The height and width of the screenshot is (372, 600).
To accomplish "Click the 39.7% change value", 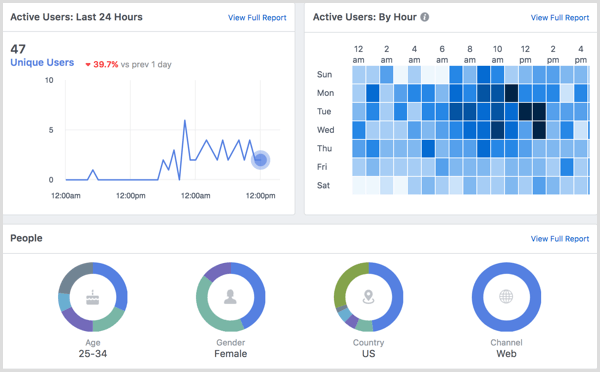I will click(106, 64).
